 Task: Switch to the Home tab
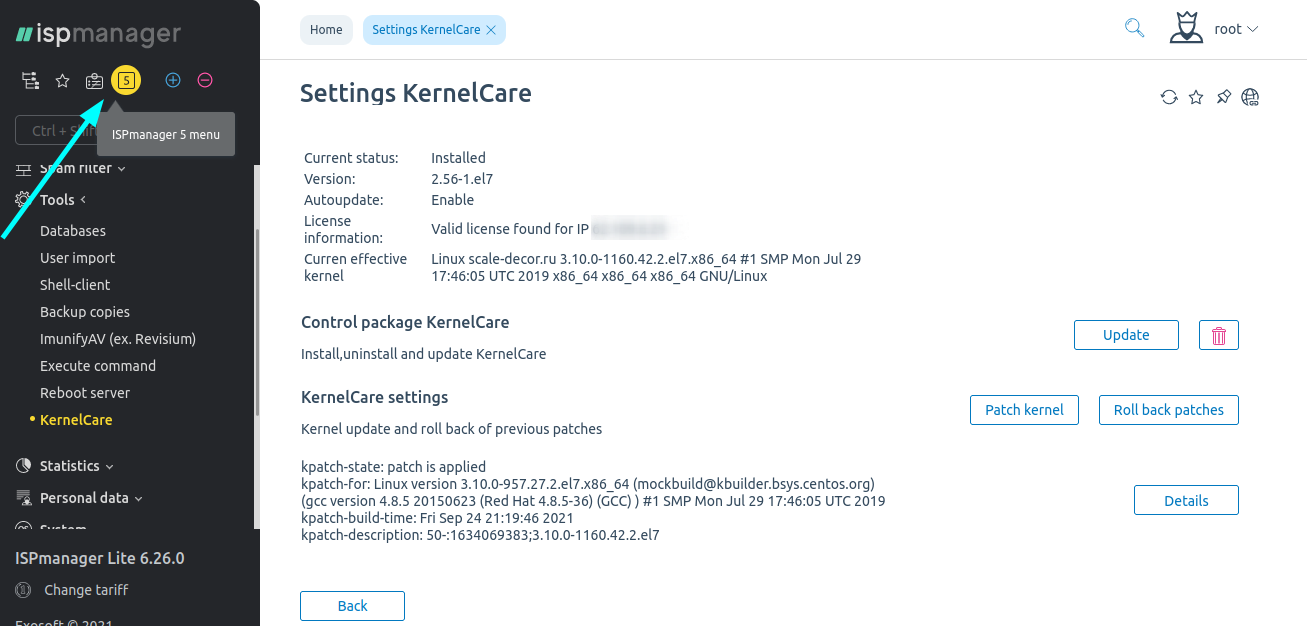click(x=326, y=30)
